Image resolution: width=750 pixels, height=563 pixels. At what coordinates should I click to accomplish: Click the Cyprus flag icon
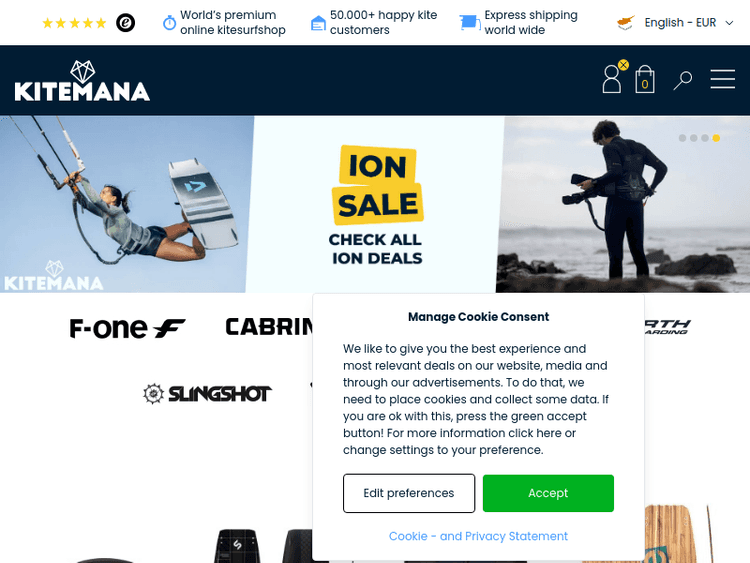(x=626, y=22)
